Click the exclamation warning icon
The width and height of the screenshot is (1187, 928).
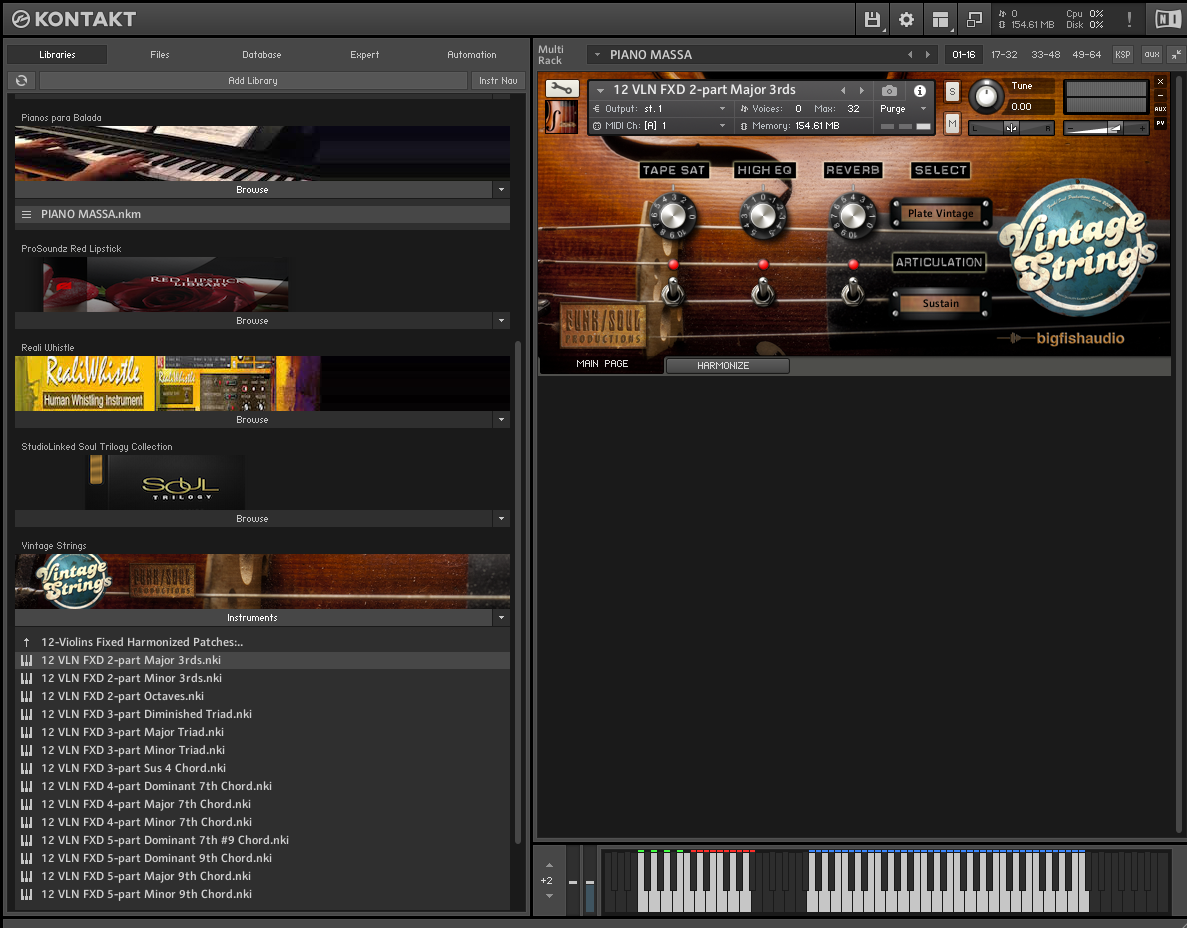(1129, 20)
